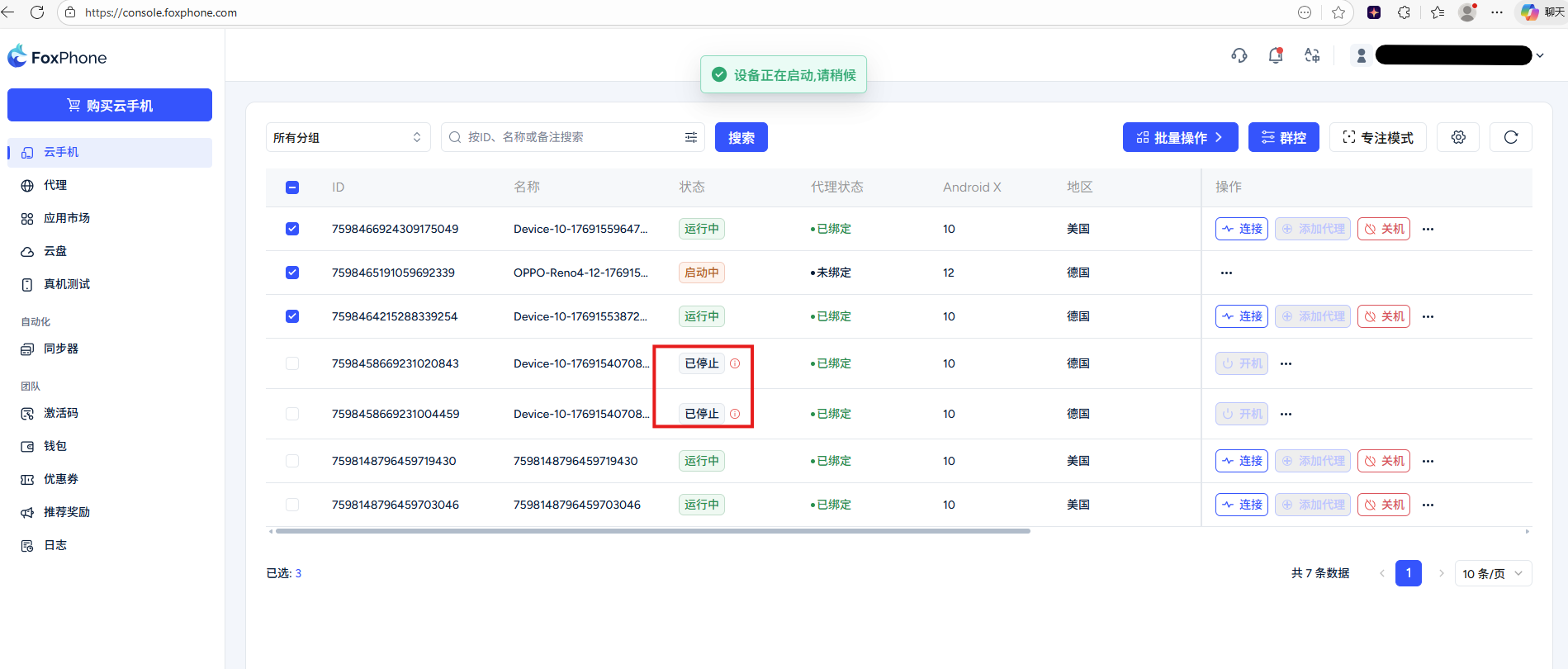Expand the 批量操作 batch operations menu

point(1179,137)
